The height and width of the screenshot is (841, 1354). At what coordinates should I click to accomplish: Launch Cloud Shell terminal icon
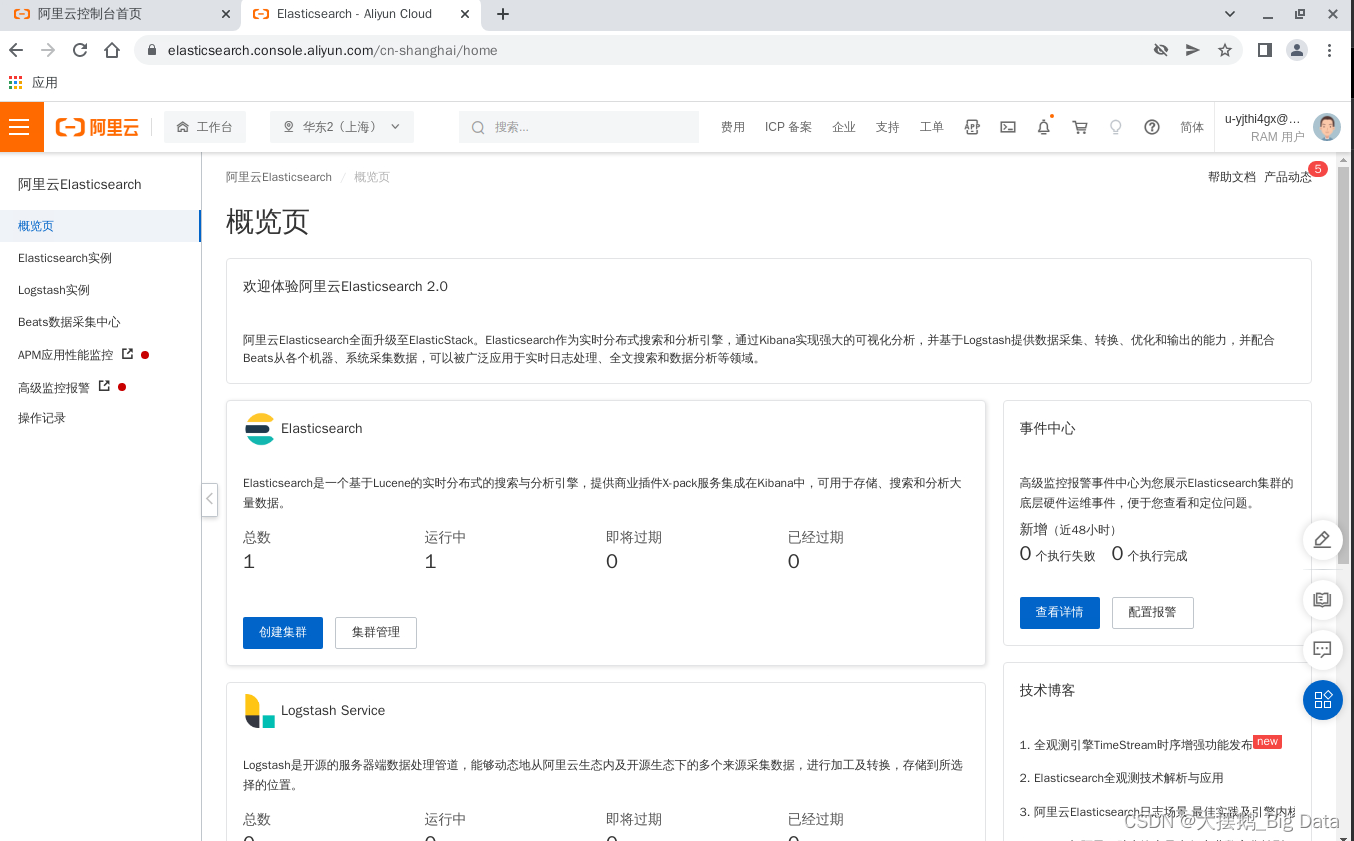pos(1008,127)
